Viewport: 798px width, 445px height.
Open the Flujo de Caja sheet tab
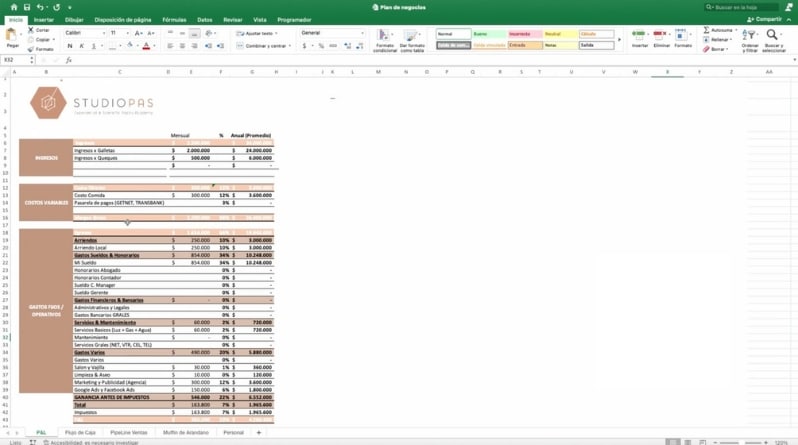[80, 433]
